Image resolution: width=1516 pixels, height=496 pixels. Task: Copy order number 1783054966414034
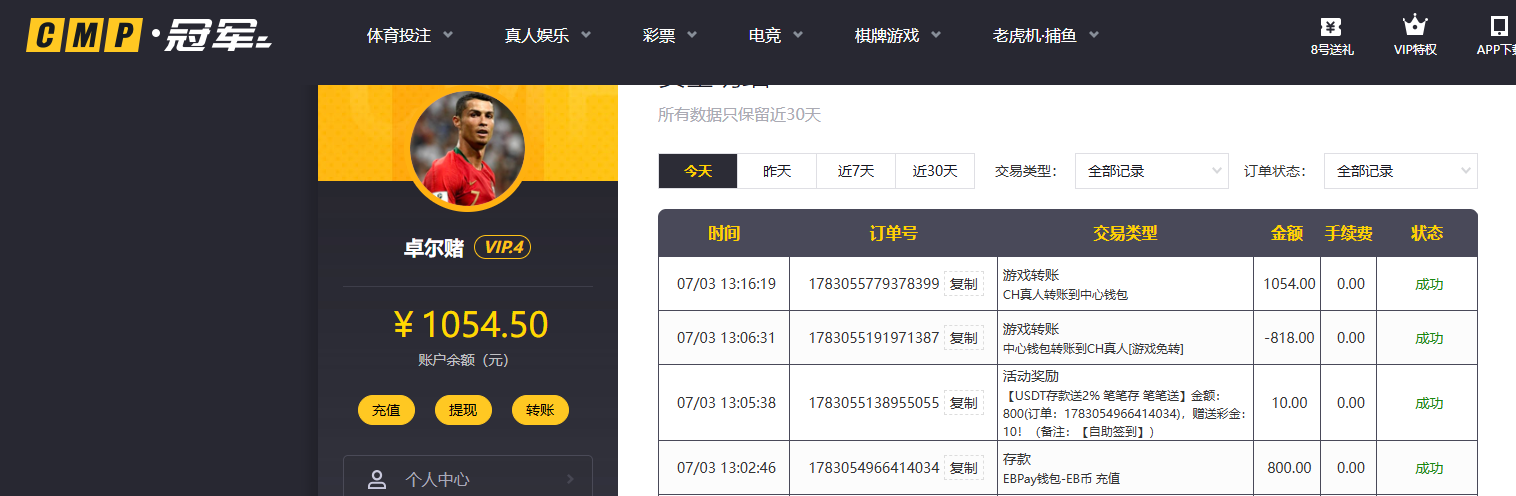tap(963, 467)
